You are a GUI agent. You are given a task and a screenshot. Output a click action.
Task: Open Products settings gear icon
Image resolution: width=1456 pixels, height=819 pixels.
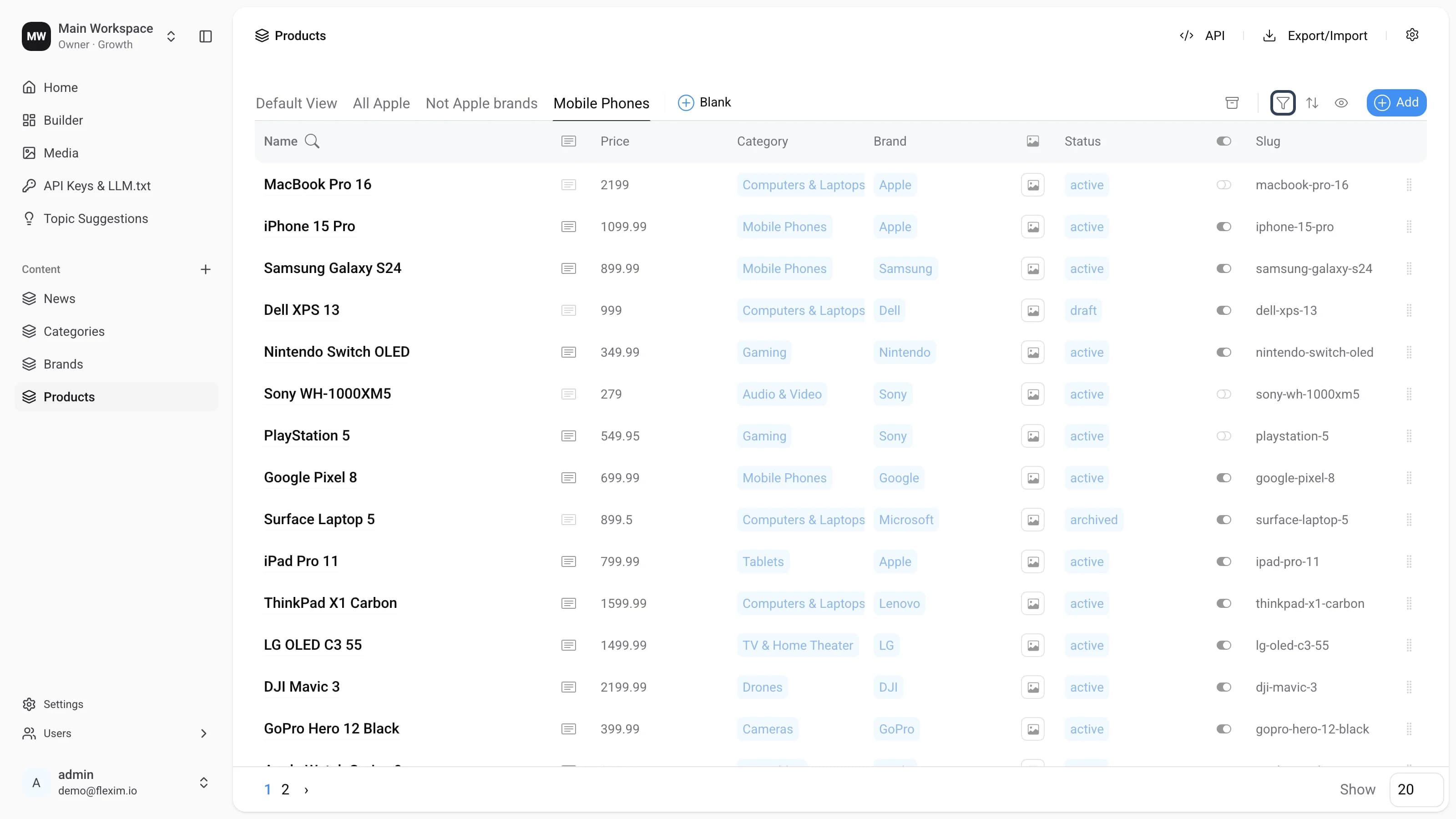(x=1412, y=35)
